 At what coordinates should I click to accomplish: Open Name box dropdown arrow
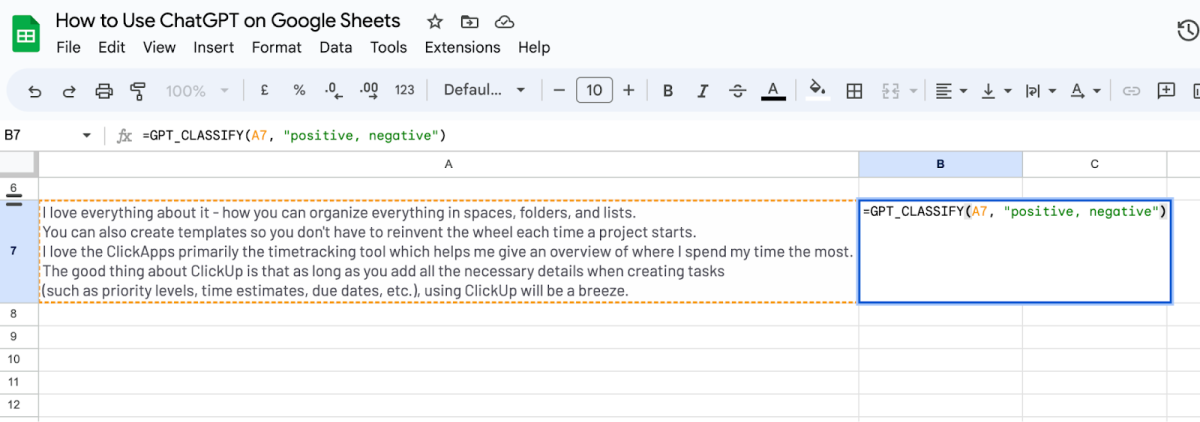[x=87, y=135]
